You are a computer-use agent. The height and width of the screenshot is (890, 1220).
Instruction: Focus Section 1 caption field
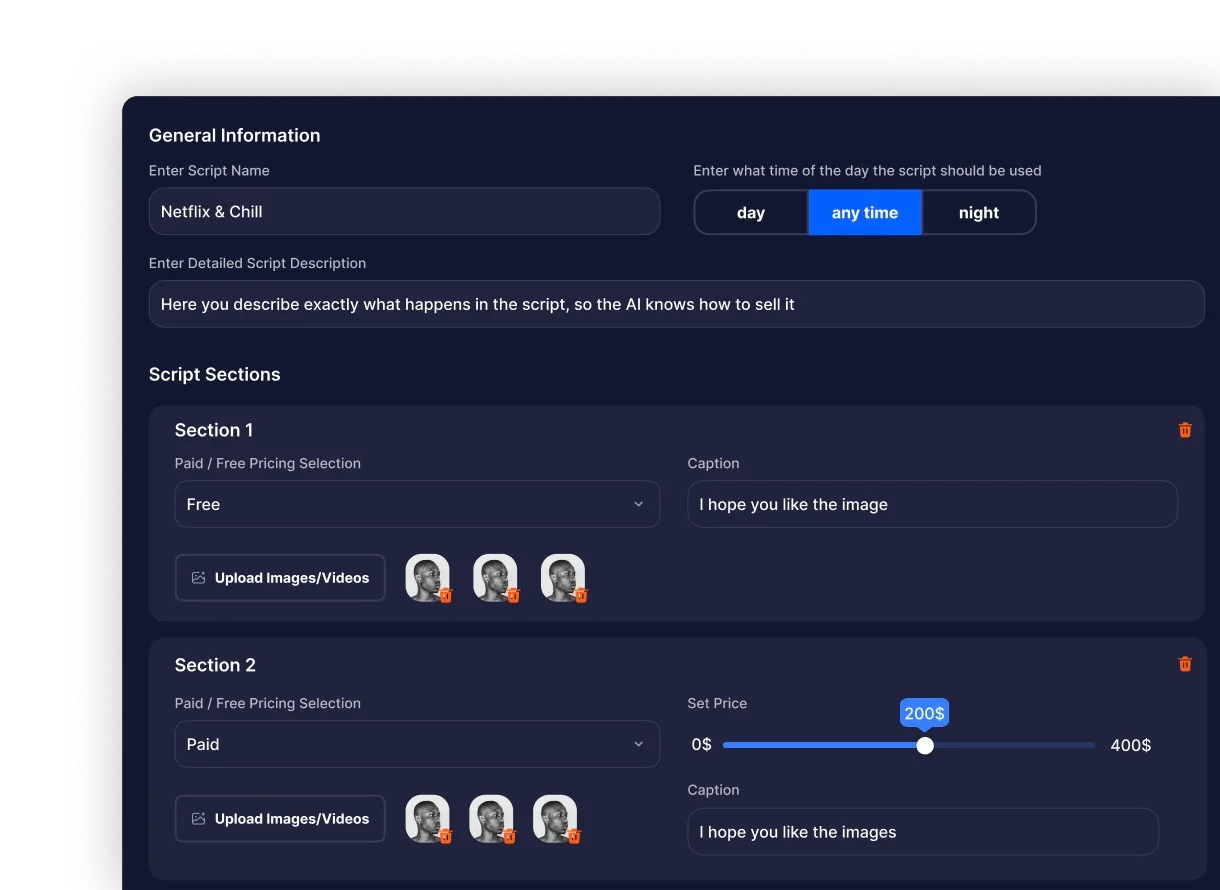coord(932,504)
